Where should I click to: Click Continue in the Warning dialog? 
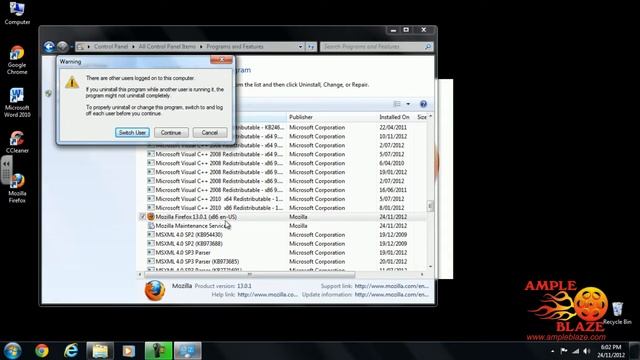pyautogui.click(x=171, y=133)
